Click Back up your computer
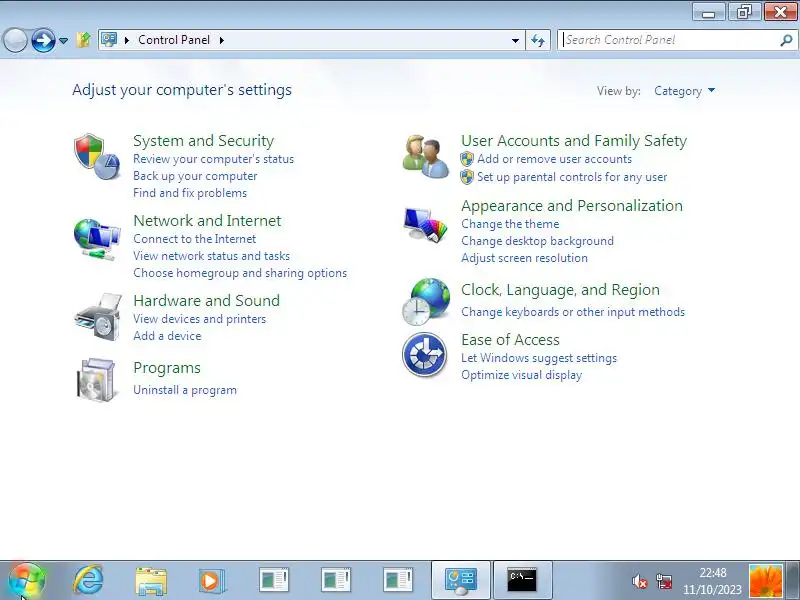Viewport: 800px width, 600px height. pyautogui.click(x=195, y=176)
